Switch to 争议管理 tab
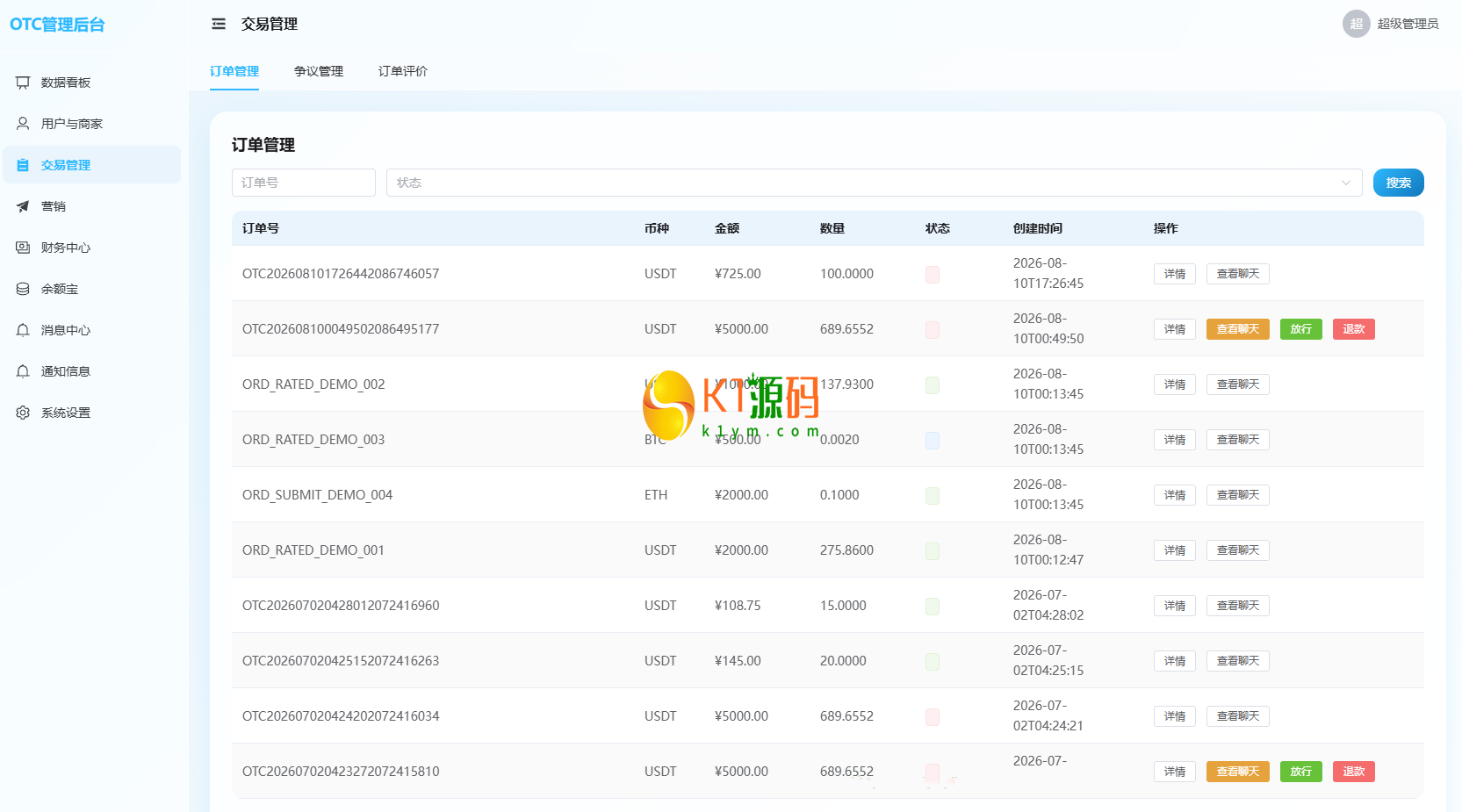Image resolution: width=1462 pixels, height=812 pixels. pyautogui.click(x=319, y=71)
